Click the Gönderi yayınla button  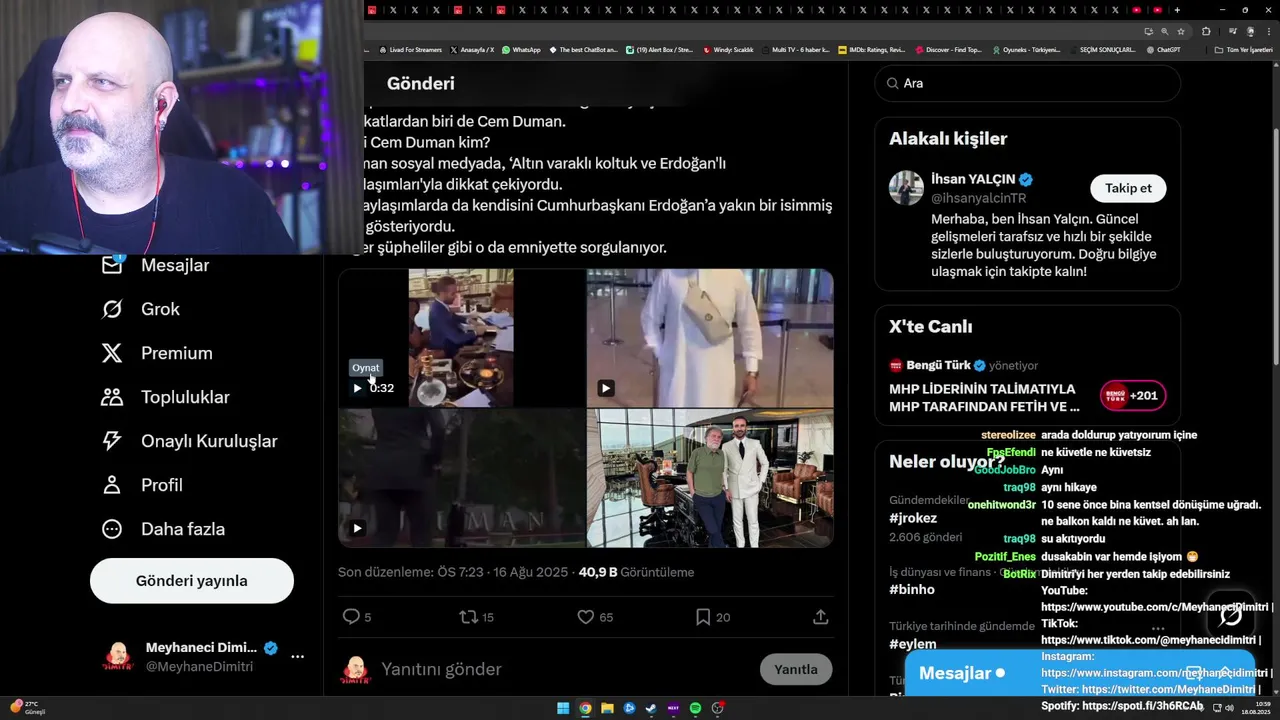tap(192, 581)
